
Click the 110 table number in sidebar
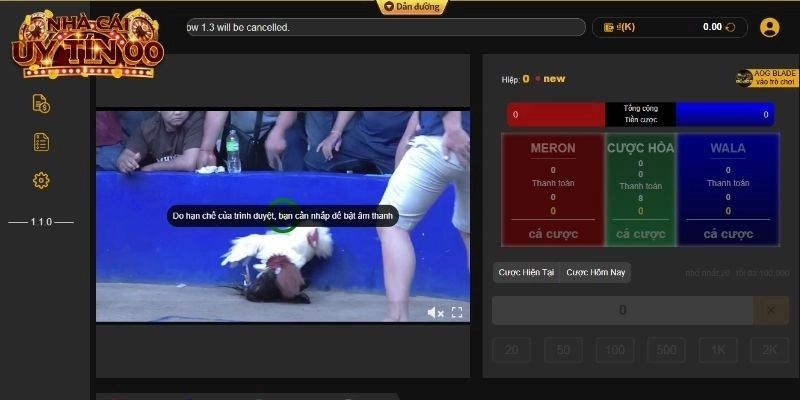[x=41, y=222]
